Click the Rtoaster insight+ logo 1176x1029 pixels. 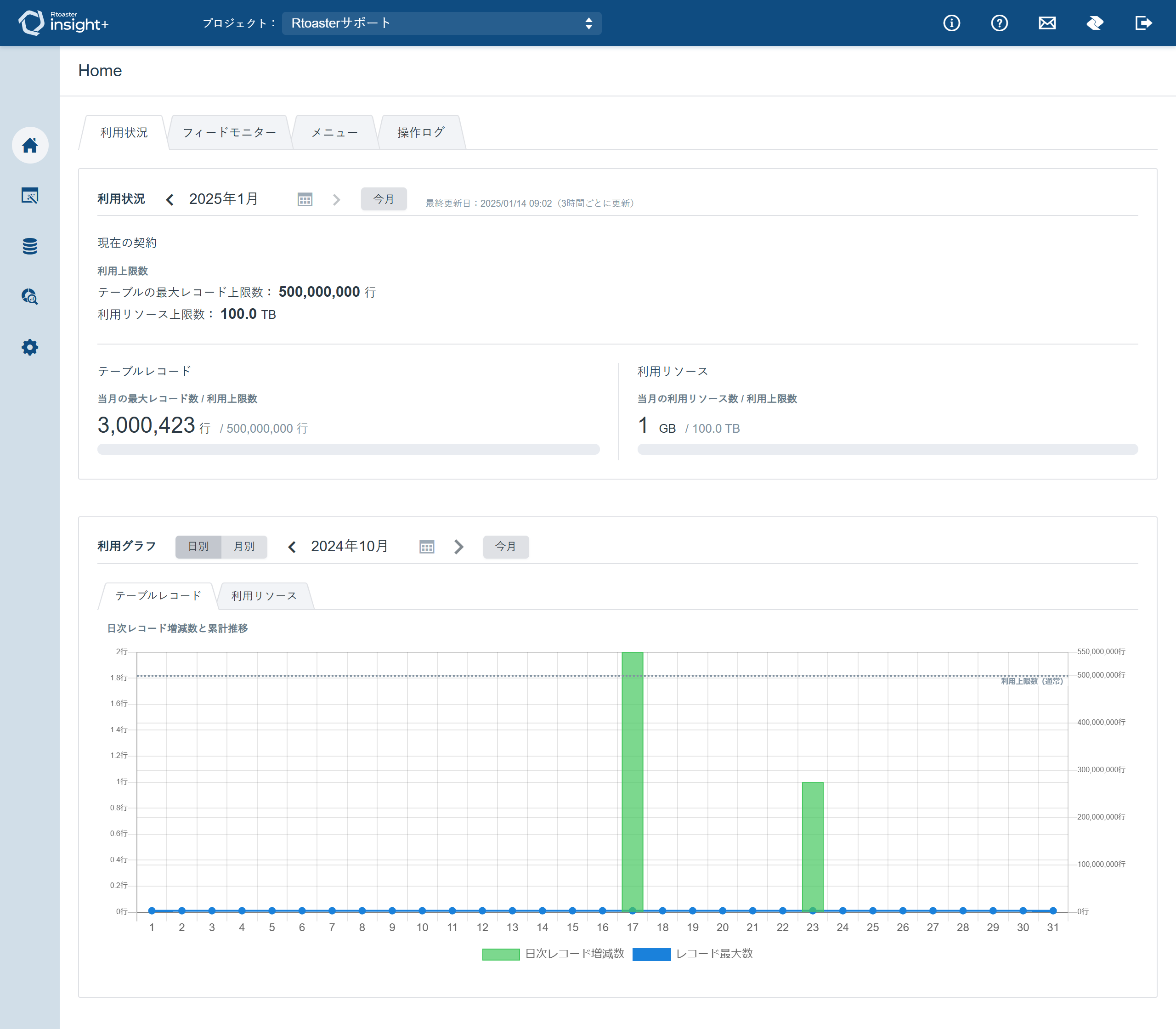coord(63,23)
